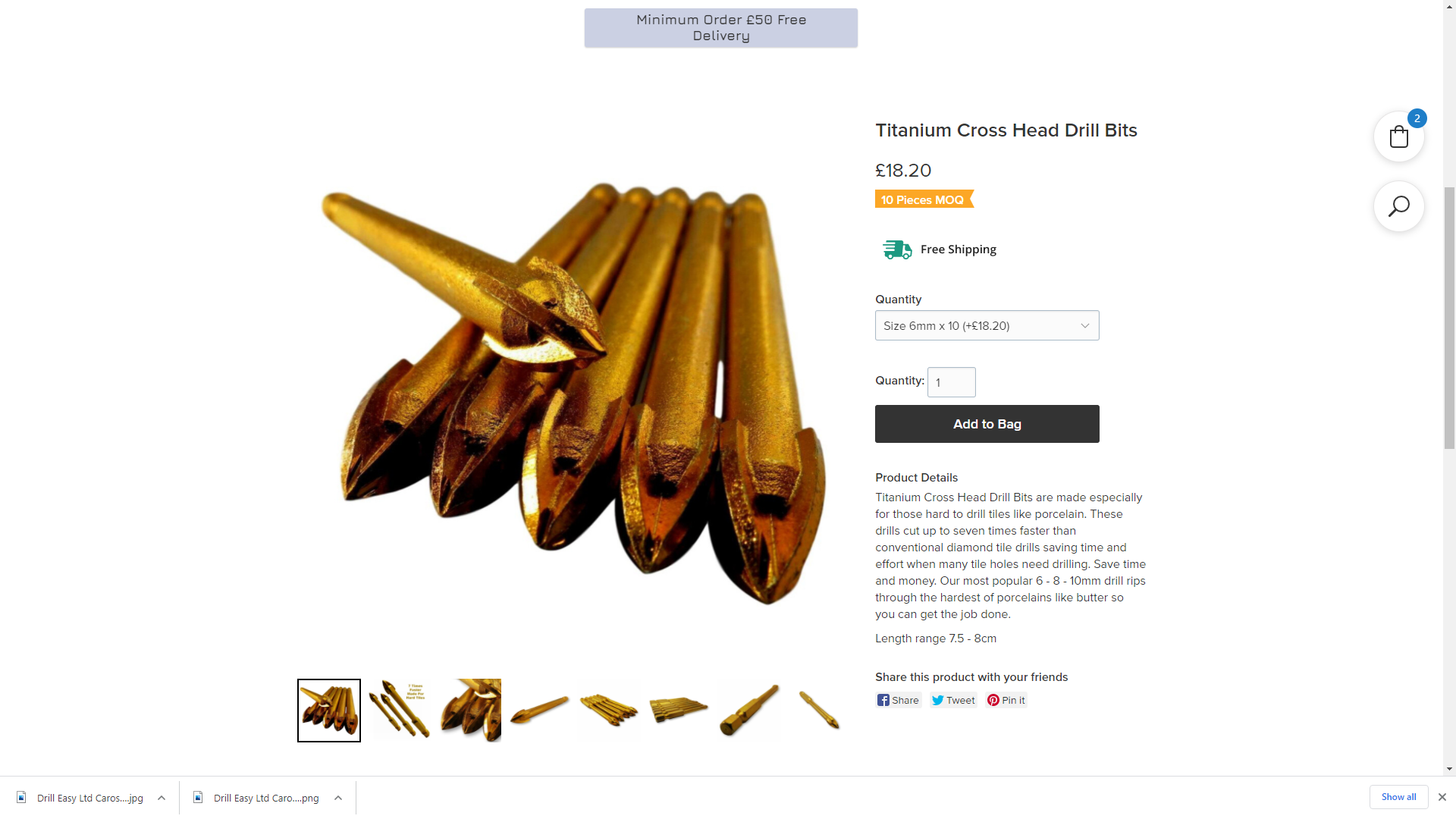Viewport: 1456px width, 819px height.
Task: Click the Facebook Share button
Action: click(x=899, y=700)
